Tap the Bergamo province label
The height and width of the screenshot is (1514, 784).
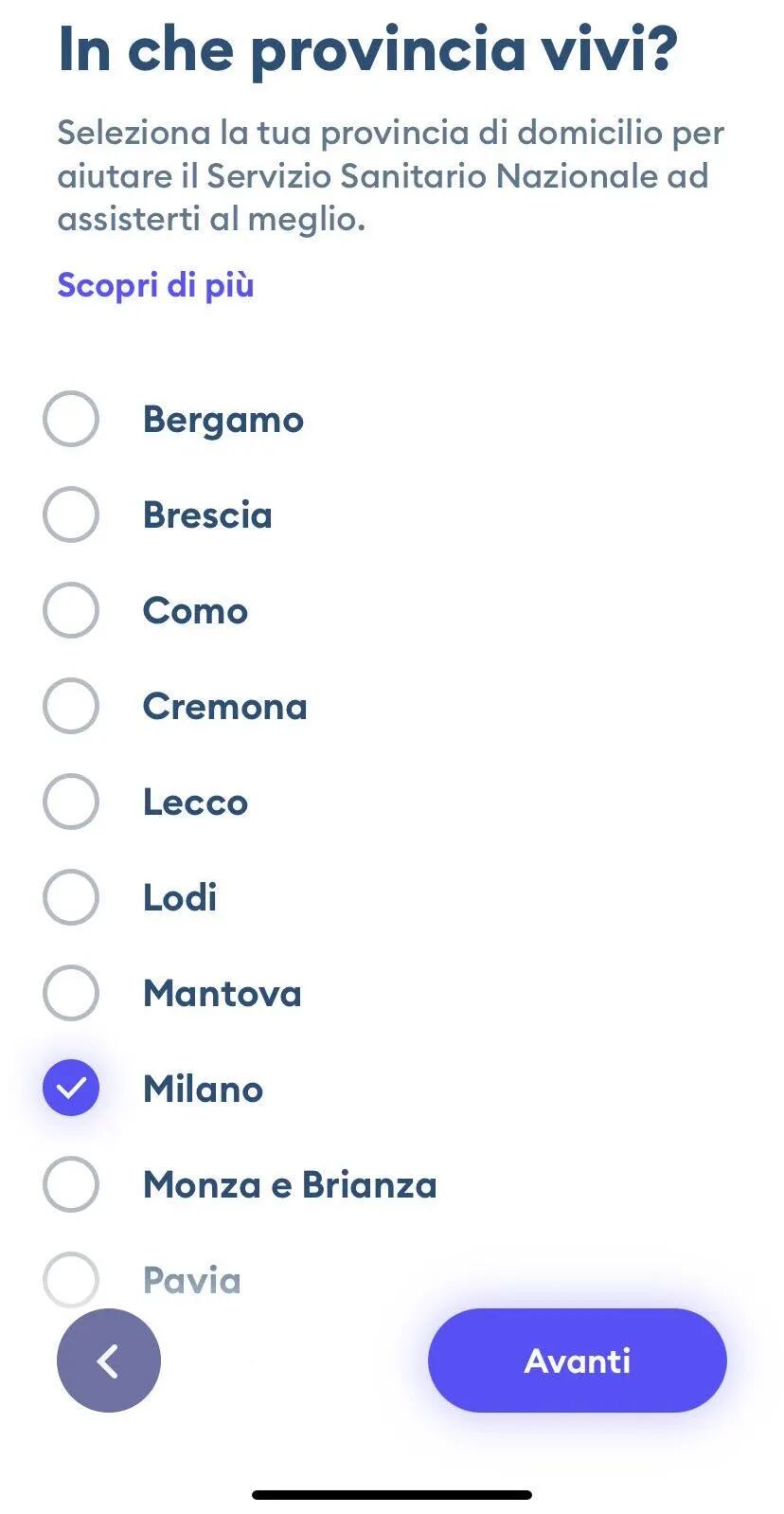pyautogui.click(x=223, y=420)
